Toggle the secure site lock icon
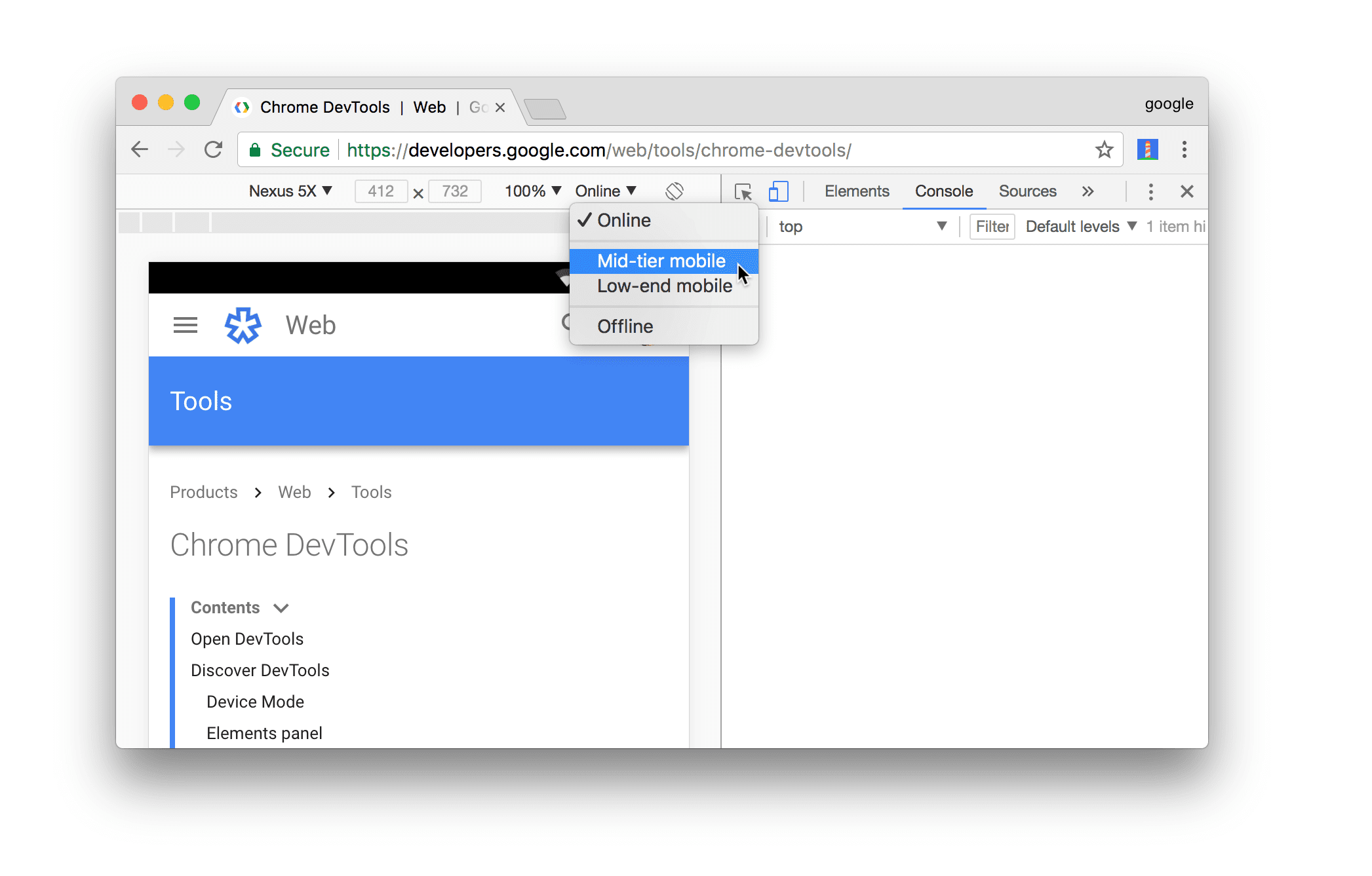Image resolution: width=1372 pixels, height=876 pixels. click(259, 150)
